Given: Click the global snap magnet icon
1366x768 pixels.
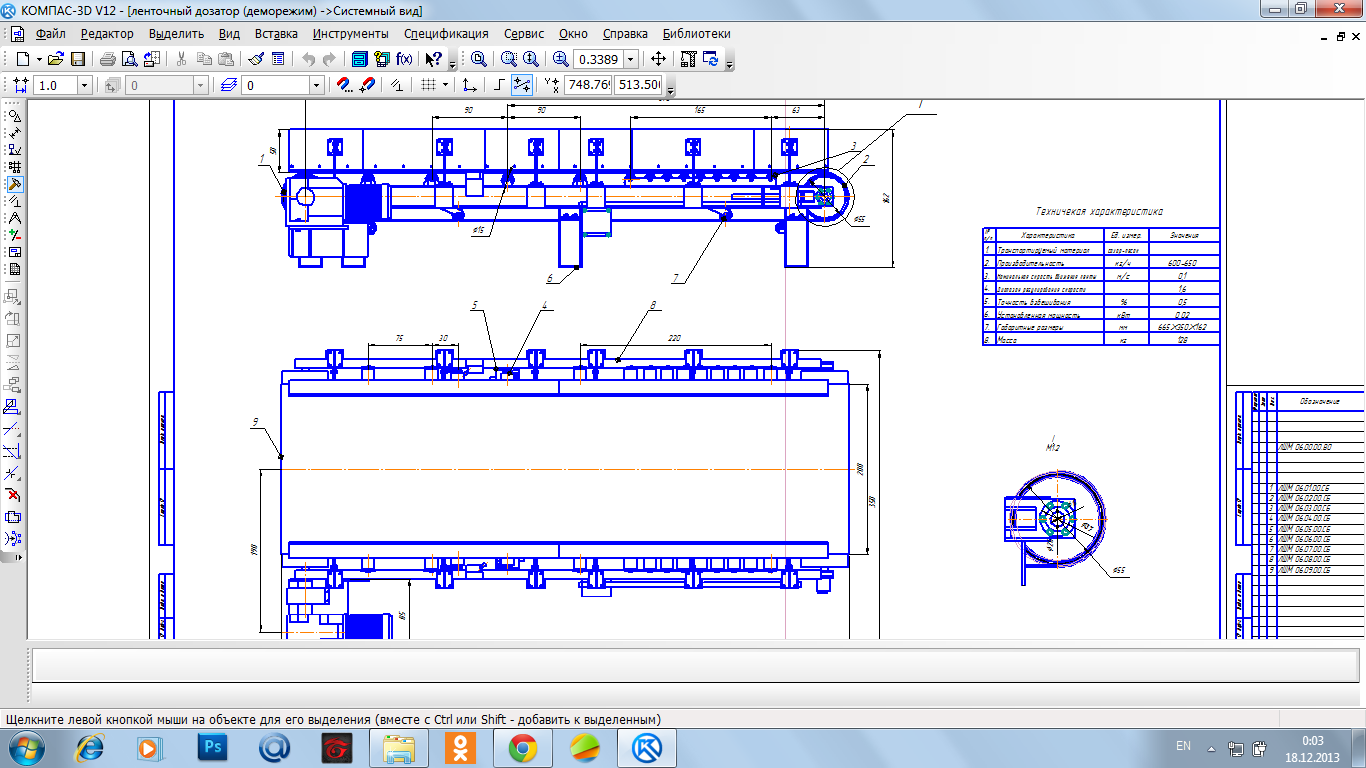Looking at the screenshot, I should point(367,85).
